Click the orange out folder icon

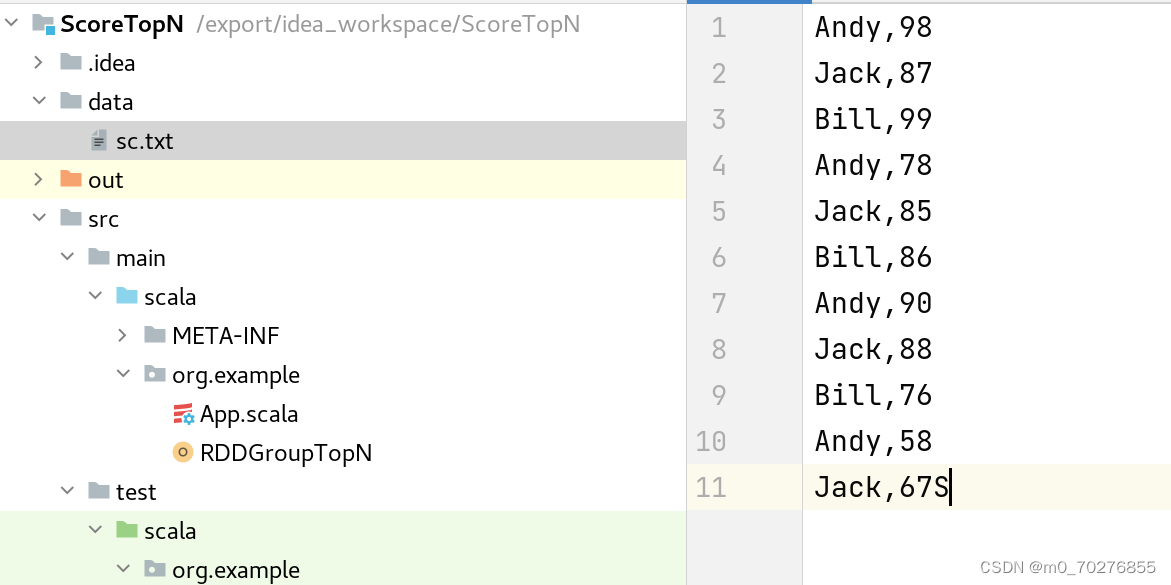pos(71,180)
